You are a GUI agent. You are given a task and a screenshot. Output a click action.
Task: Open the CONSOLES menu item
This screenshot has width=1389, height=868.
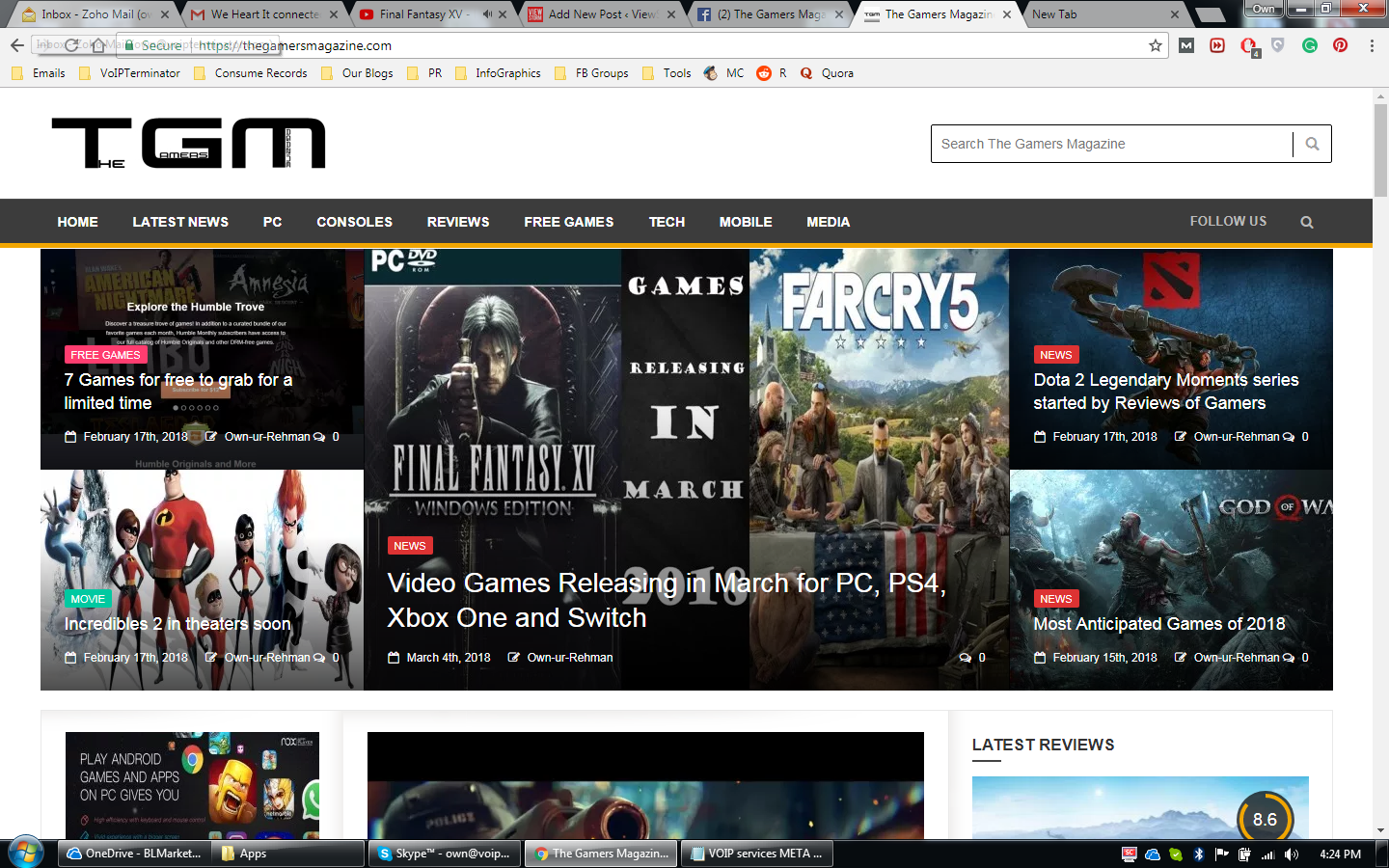(355, 222)
